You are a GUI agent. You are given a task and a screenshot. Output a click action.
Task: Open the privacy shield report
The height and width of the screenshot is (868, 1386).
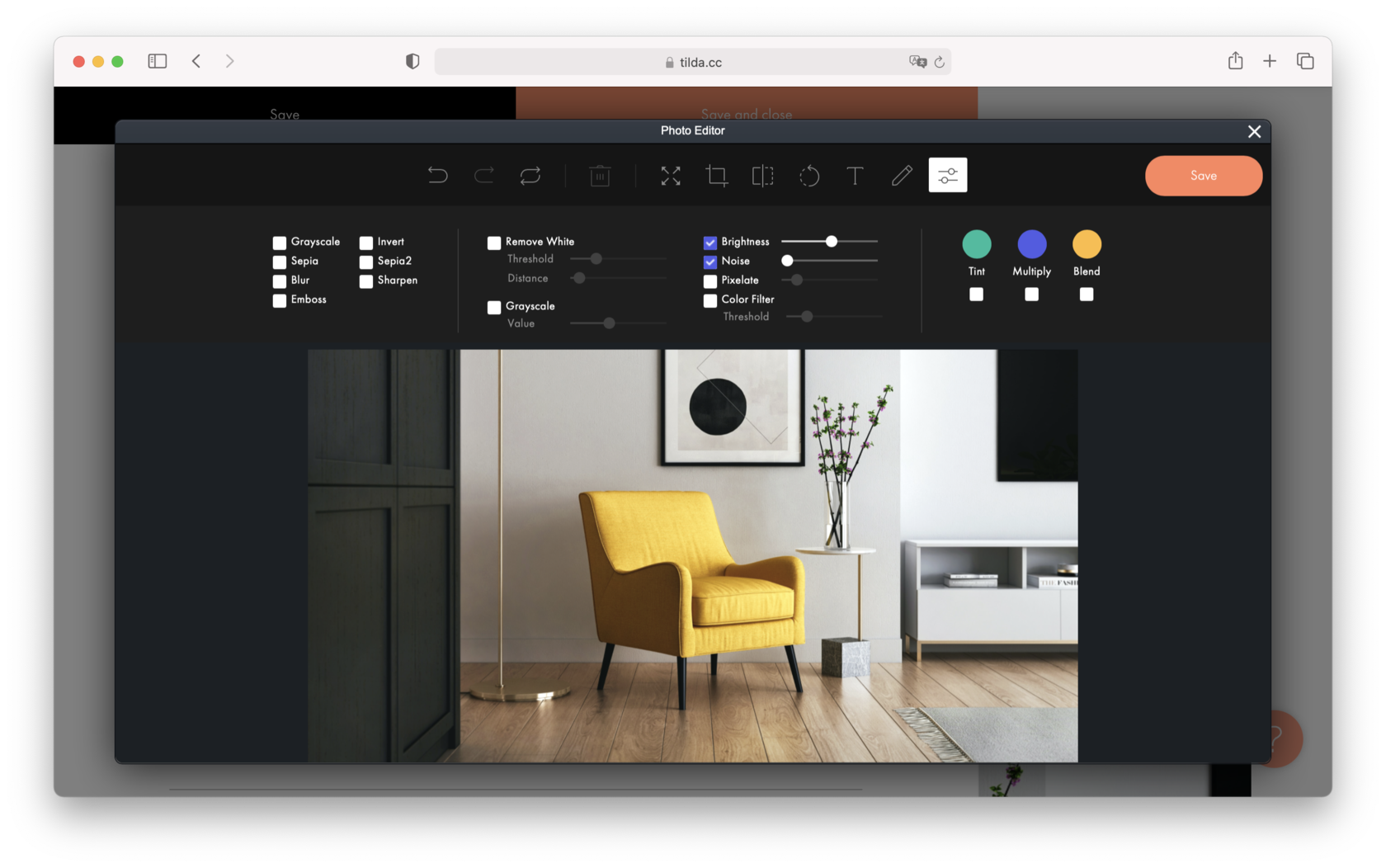(412, 61)
